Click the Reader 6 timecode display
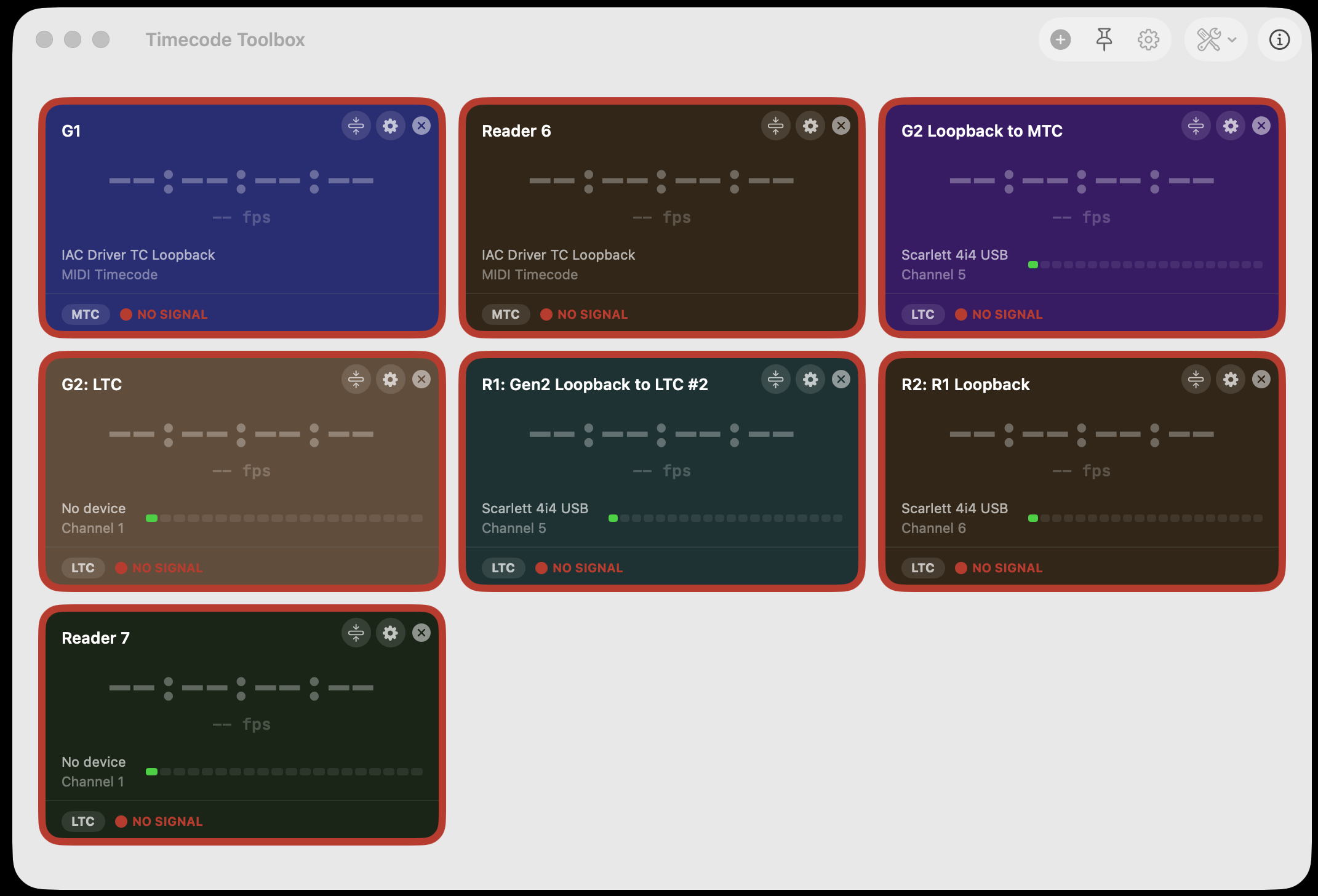Screen dimensions: 1318x896 click(661, 182)
